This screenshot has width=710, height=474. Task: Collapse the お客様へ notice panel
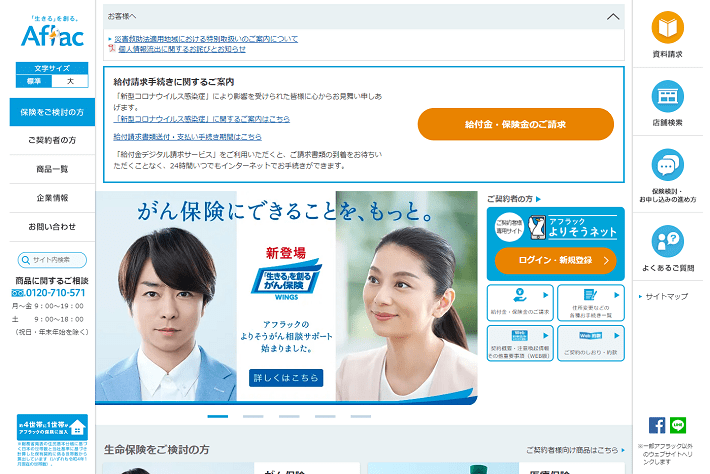(613, 17)
